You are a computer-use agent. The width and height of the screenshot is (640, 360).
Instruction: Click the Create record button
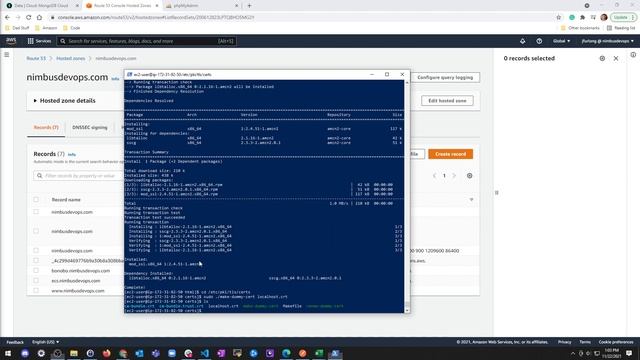point(451,154)
